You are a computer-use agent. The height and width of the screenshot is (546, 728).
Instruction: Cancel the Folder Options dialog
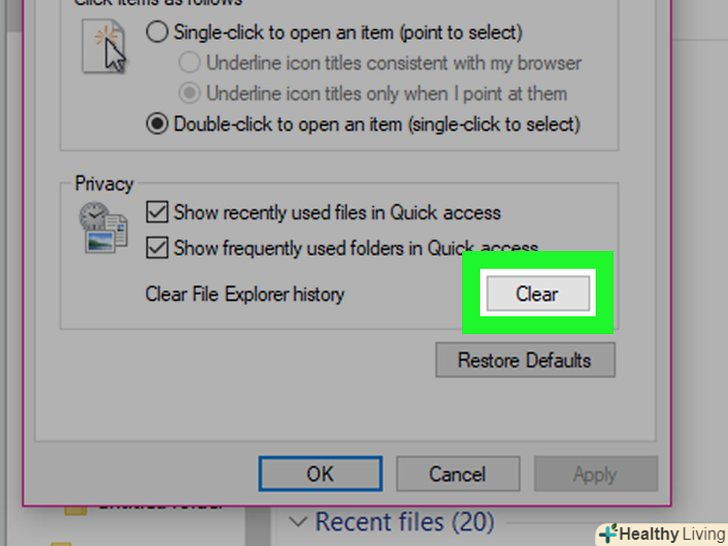(458, 474)
